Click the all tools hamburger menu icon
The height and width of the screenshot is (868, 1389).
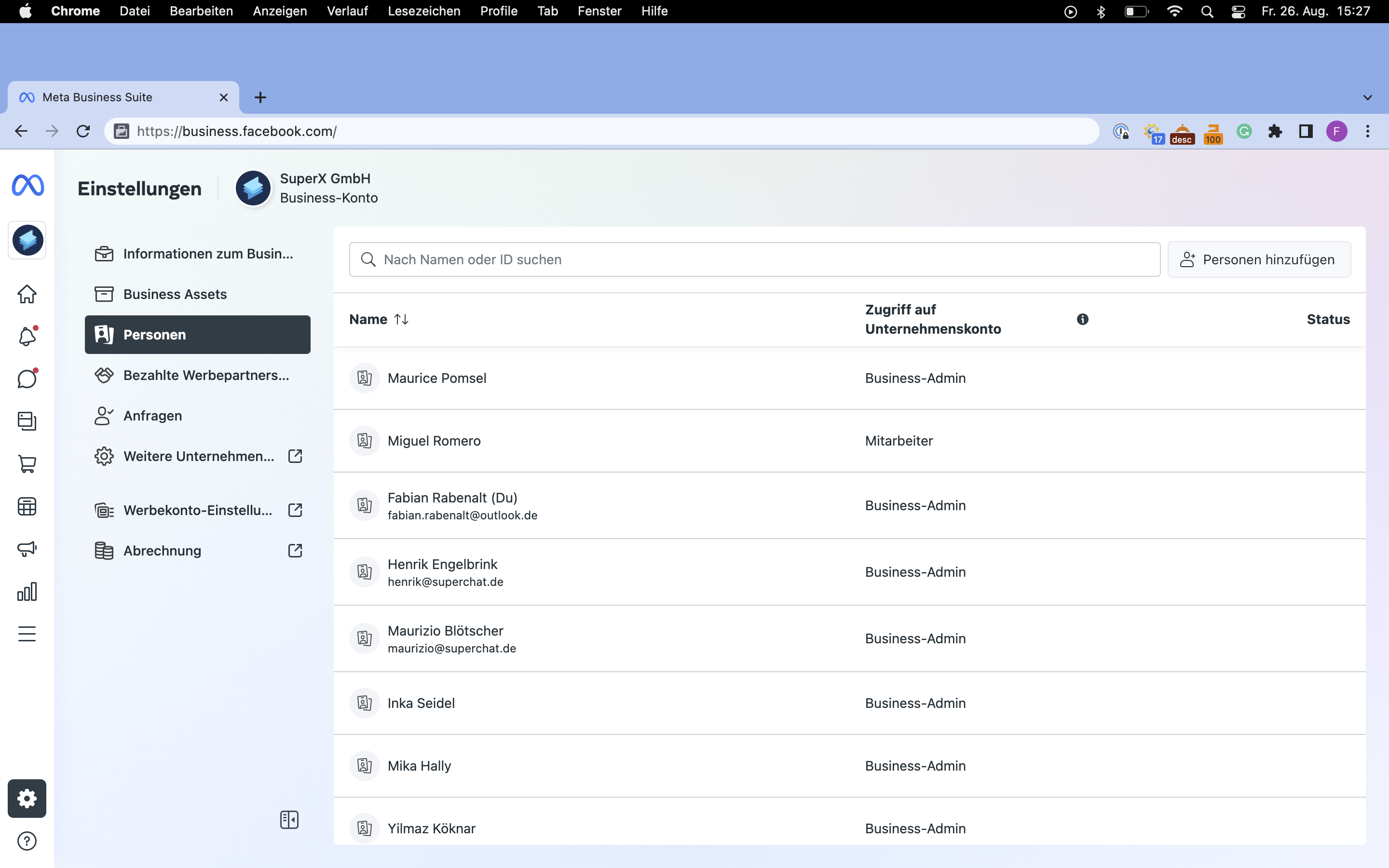[27, 634]
